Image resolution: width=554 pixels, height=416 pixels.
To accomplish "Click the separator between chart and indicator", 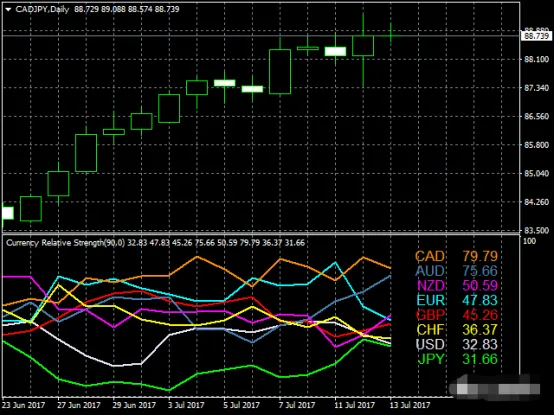I will coord(261,234).
